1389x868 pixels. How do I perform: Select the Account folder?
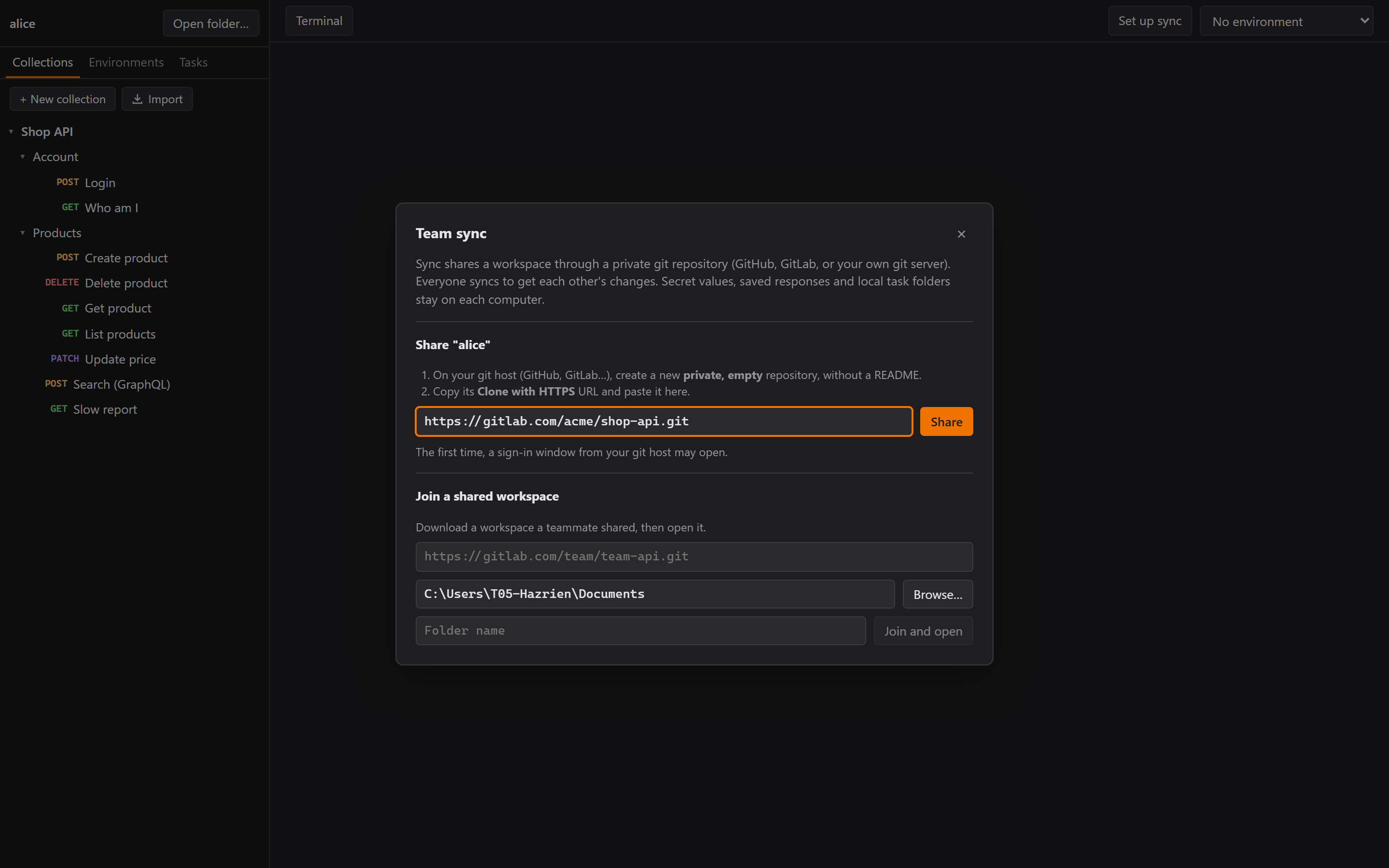tap(55, 157)
